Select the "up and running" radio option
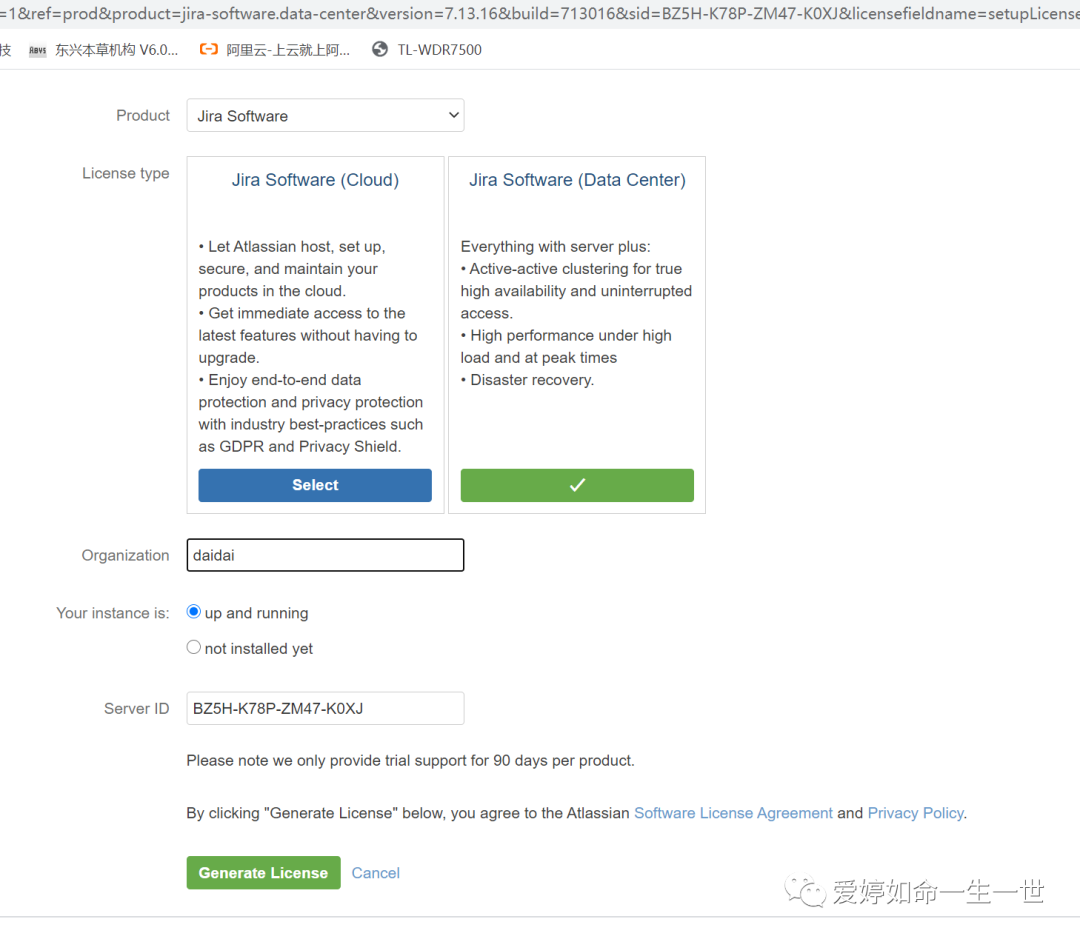 point(194,612)
